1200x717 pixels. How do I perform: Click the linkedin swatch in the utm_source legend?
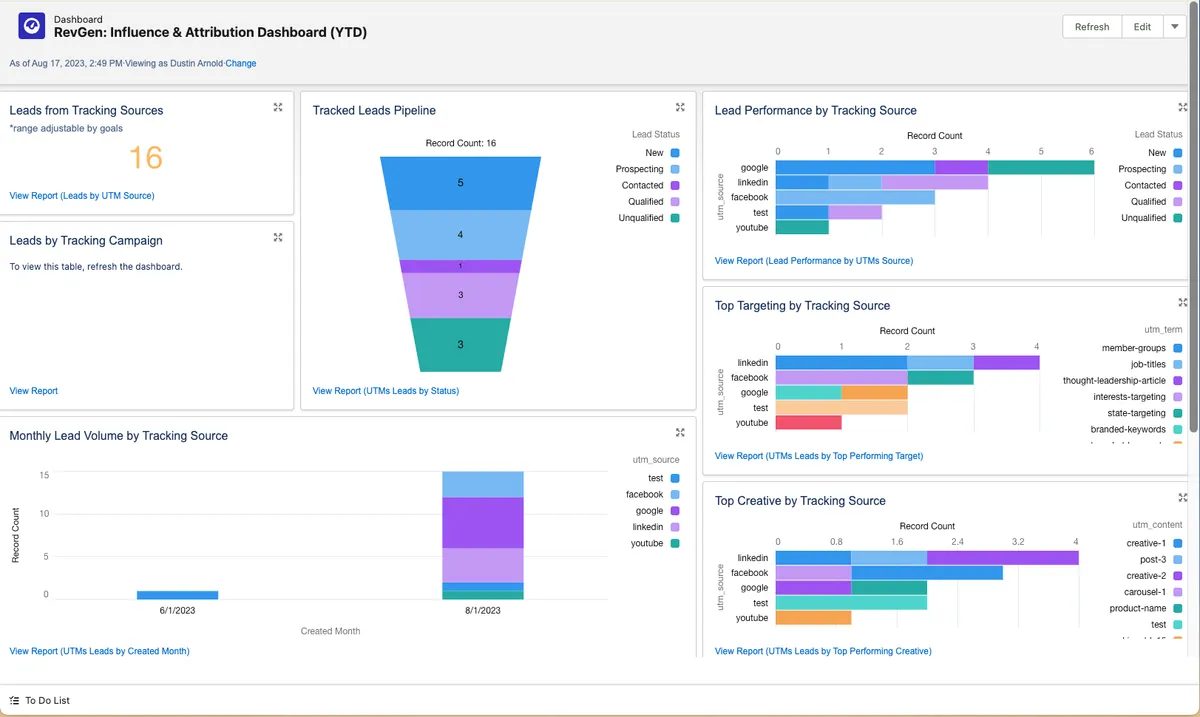[676, 527]
